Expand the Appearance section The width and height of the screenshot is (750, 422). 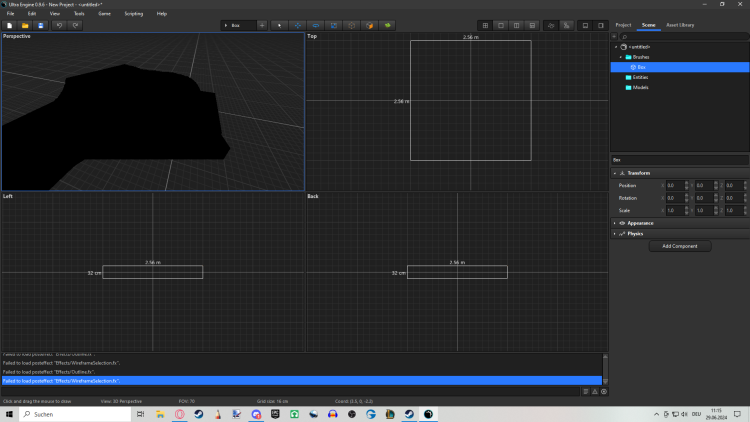tap(640, 223)
